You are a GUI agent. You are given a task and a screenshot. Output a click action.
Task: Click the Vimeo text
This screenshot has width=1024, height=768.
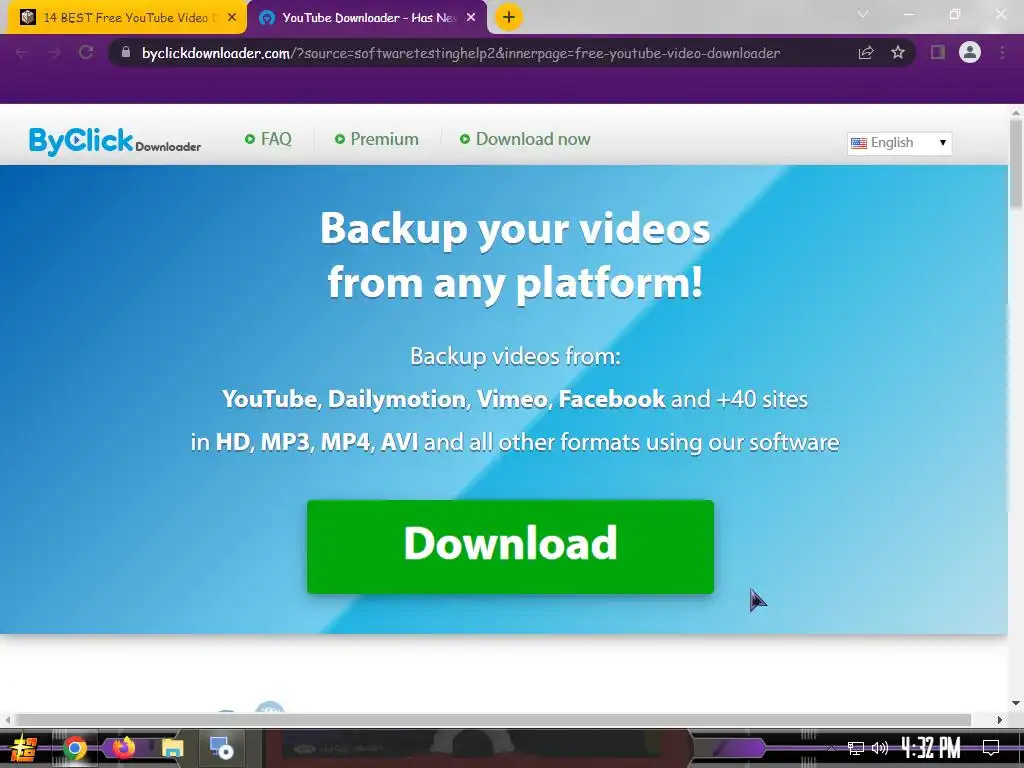[x=512, y=399]
